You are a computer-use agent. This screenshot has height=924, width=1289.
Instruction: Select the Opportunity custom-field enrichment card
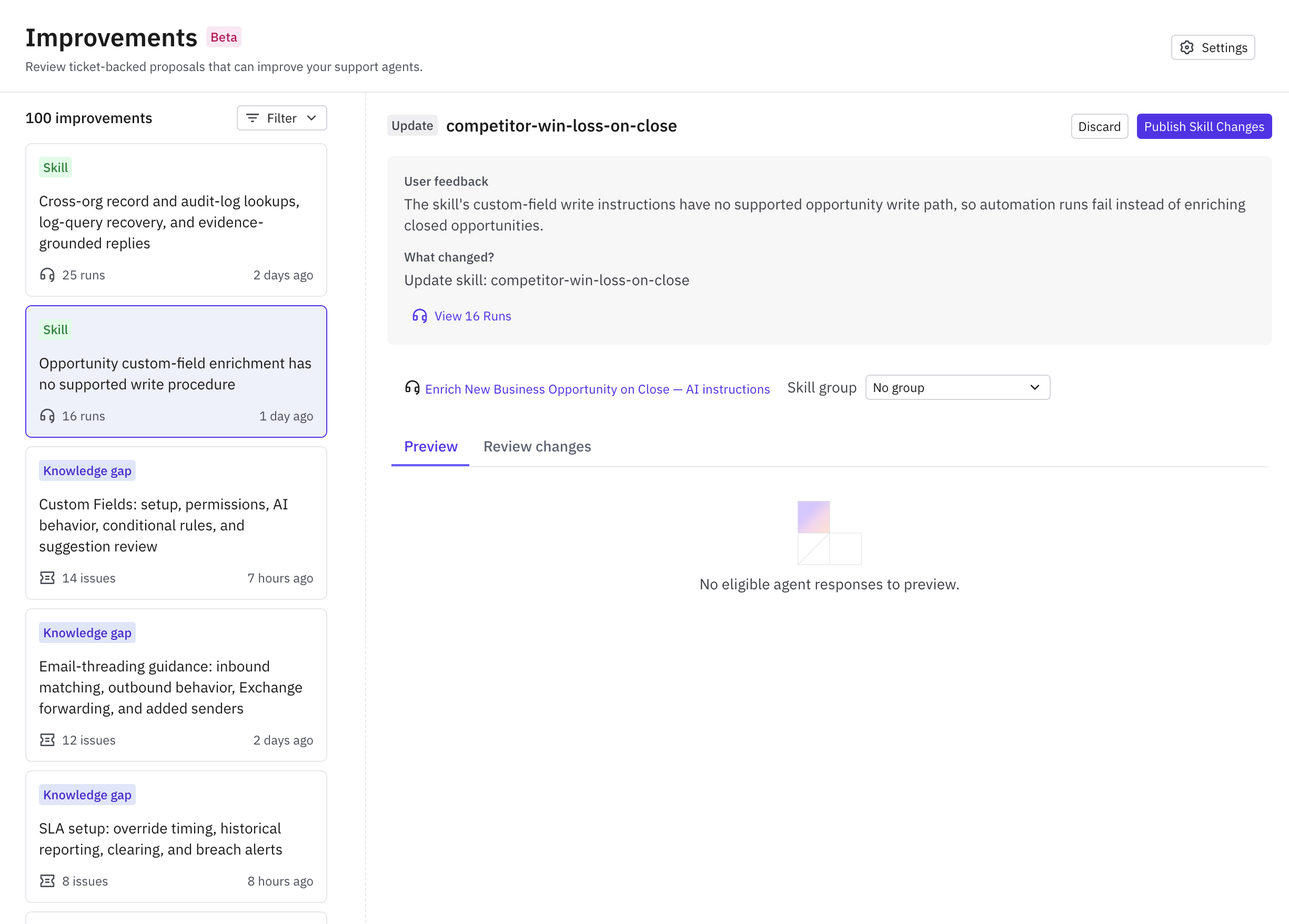[x=176, y=371]
